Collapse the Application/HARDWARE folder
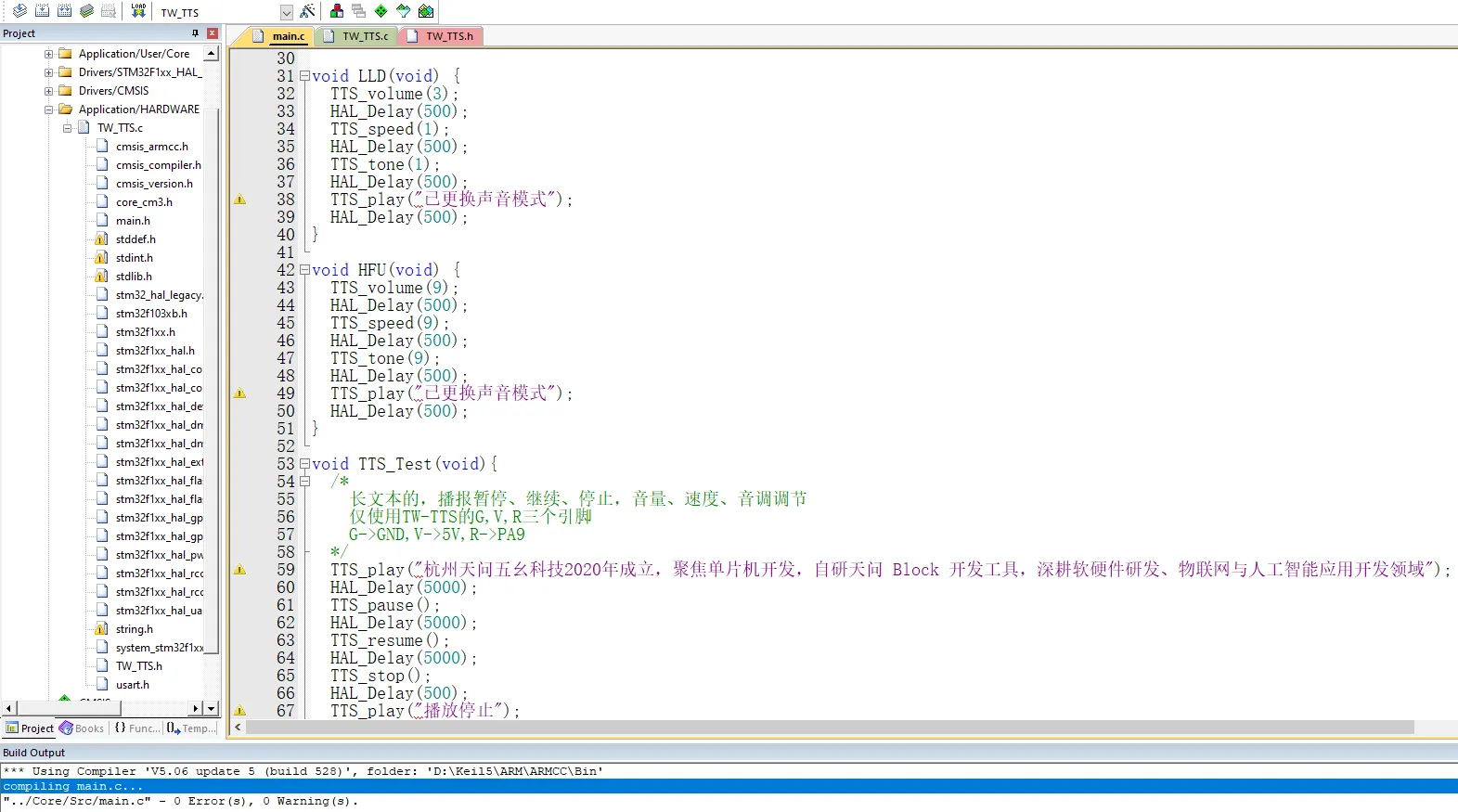Viewport: 1458px width, 812px height. (48, 110)
